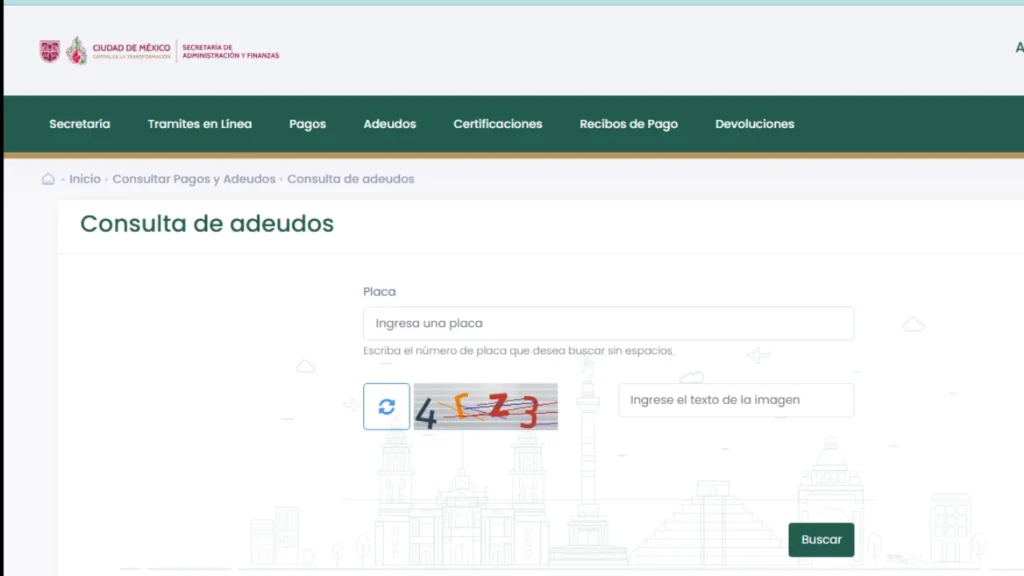1024x576 pixels.
Task: Click Consulta de adeudos breadcrumb
Action: pos(351,179)
